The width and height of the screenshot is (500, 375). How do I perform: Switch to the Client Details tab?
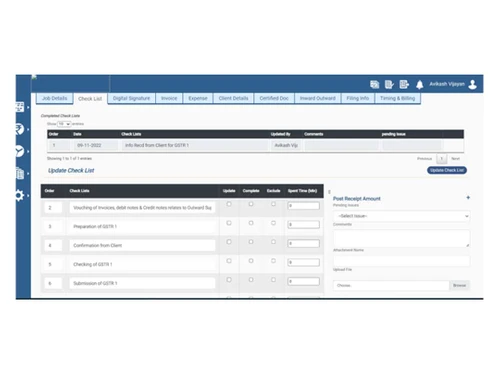(x=233, y=98)
